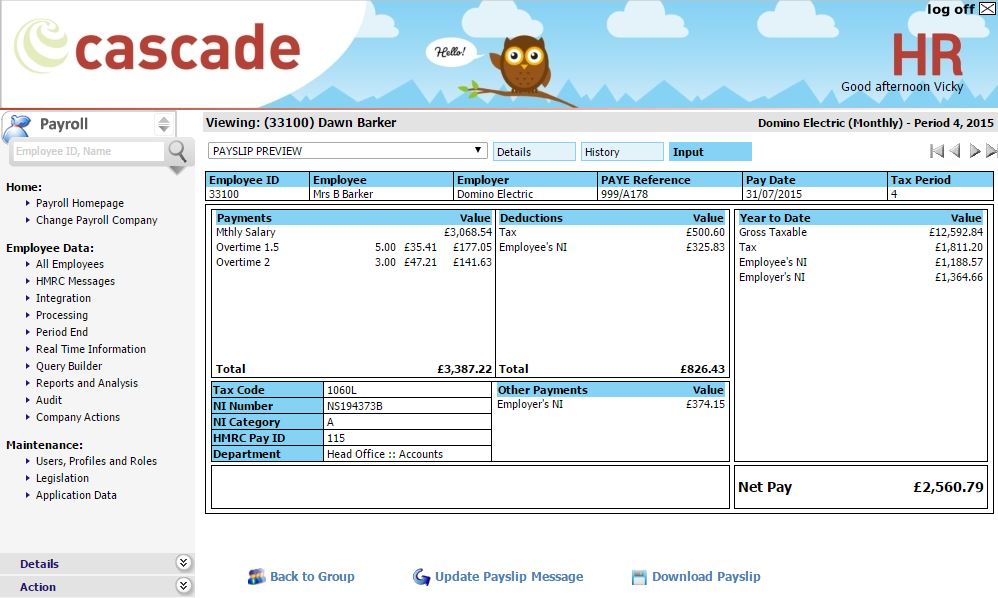
Task: Click Year to Date Employer's NI £1,364.66
Action: 959,277
